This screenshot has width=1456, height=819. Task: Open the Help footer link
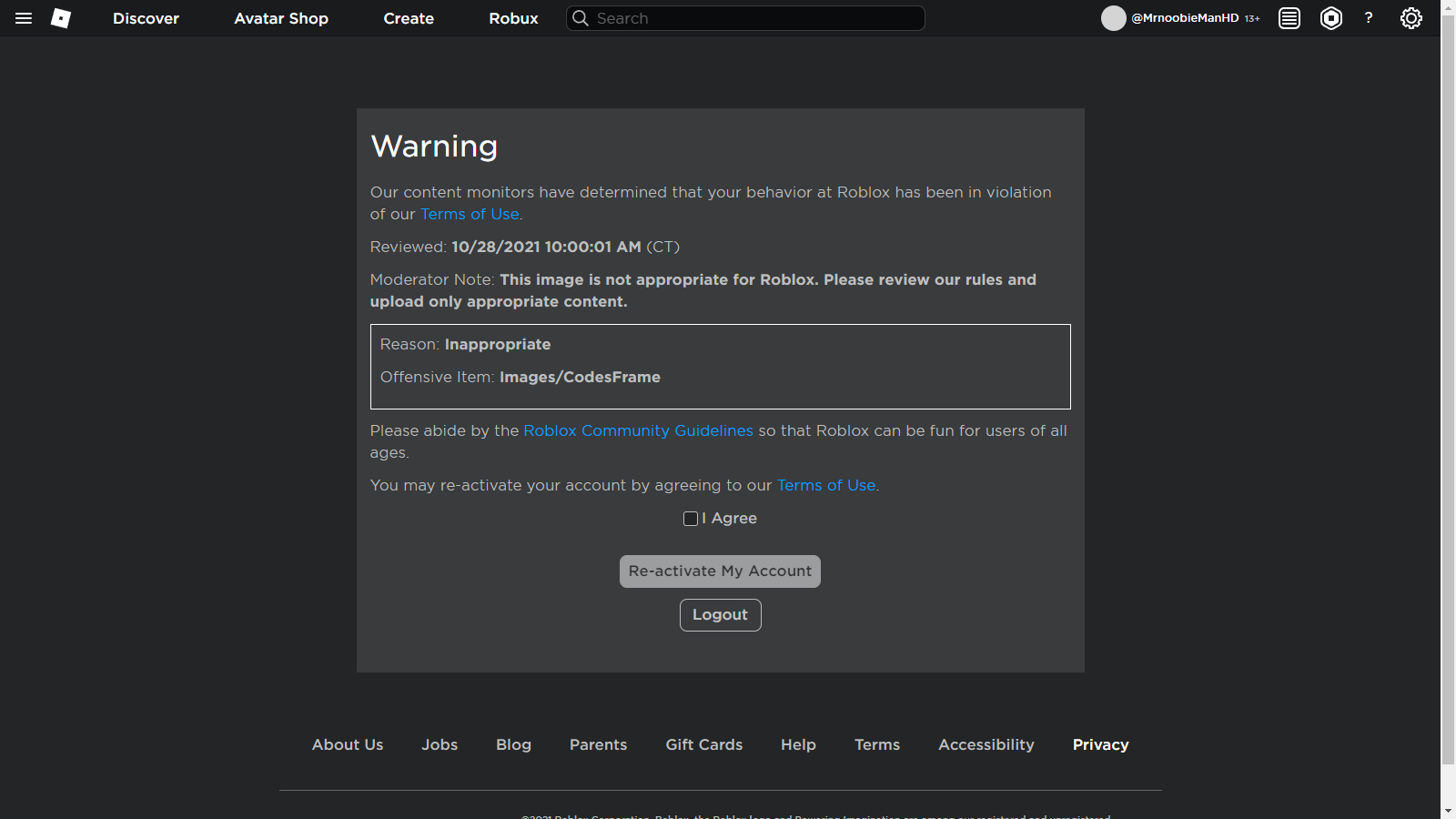tap(798, 744)
